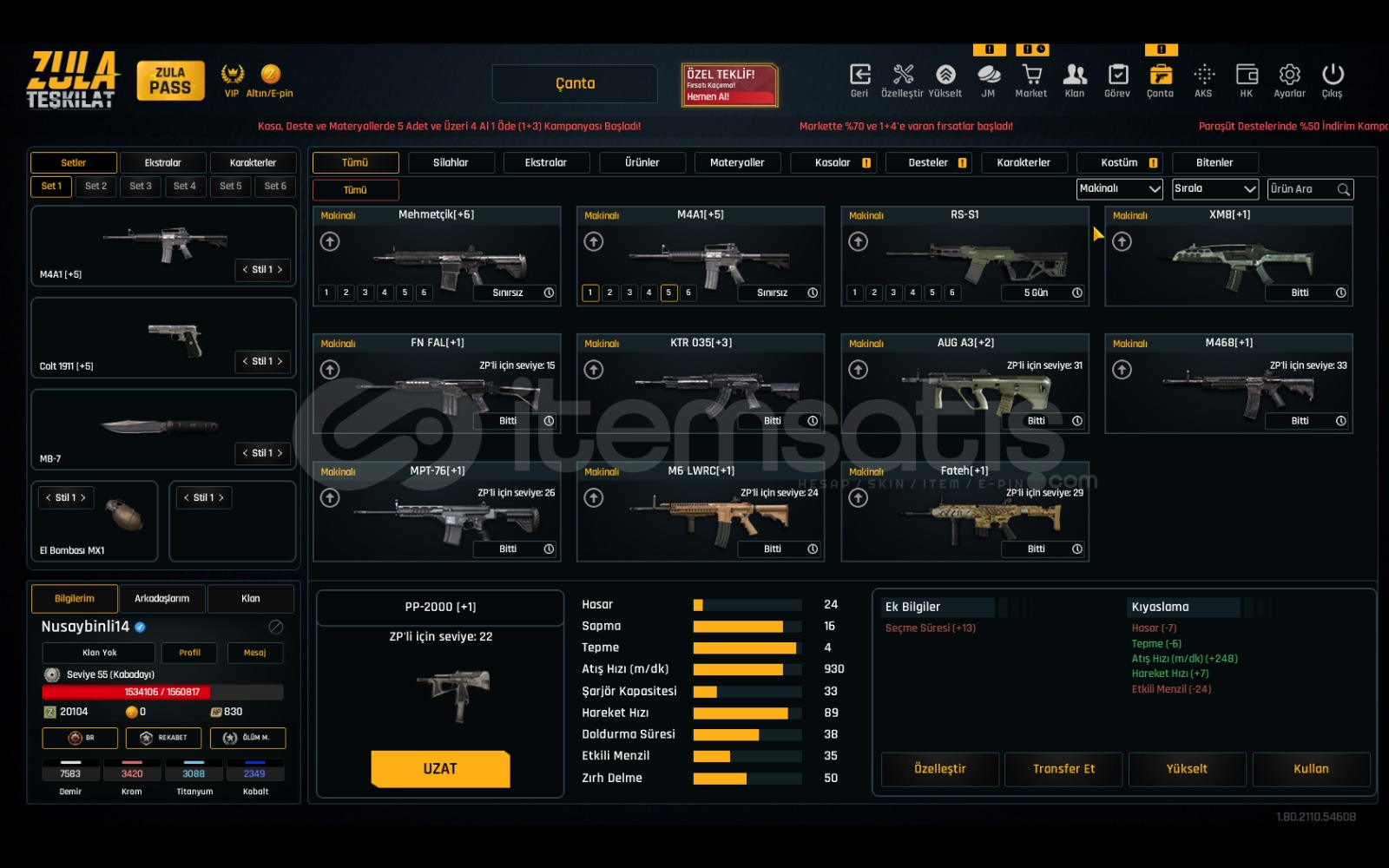Click the Hasar stat bar
1389x868 pixels.
coord(747,605)
